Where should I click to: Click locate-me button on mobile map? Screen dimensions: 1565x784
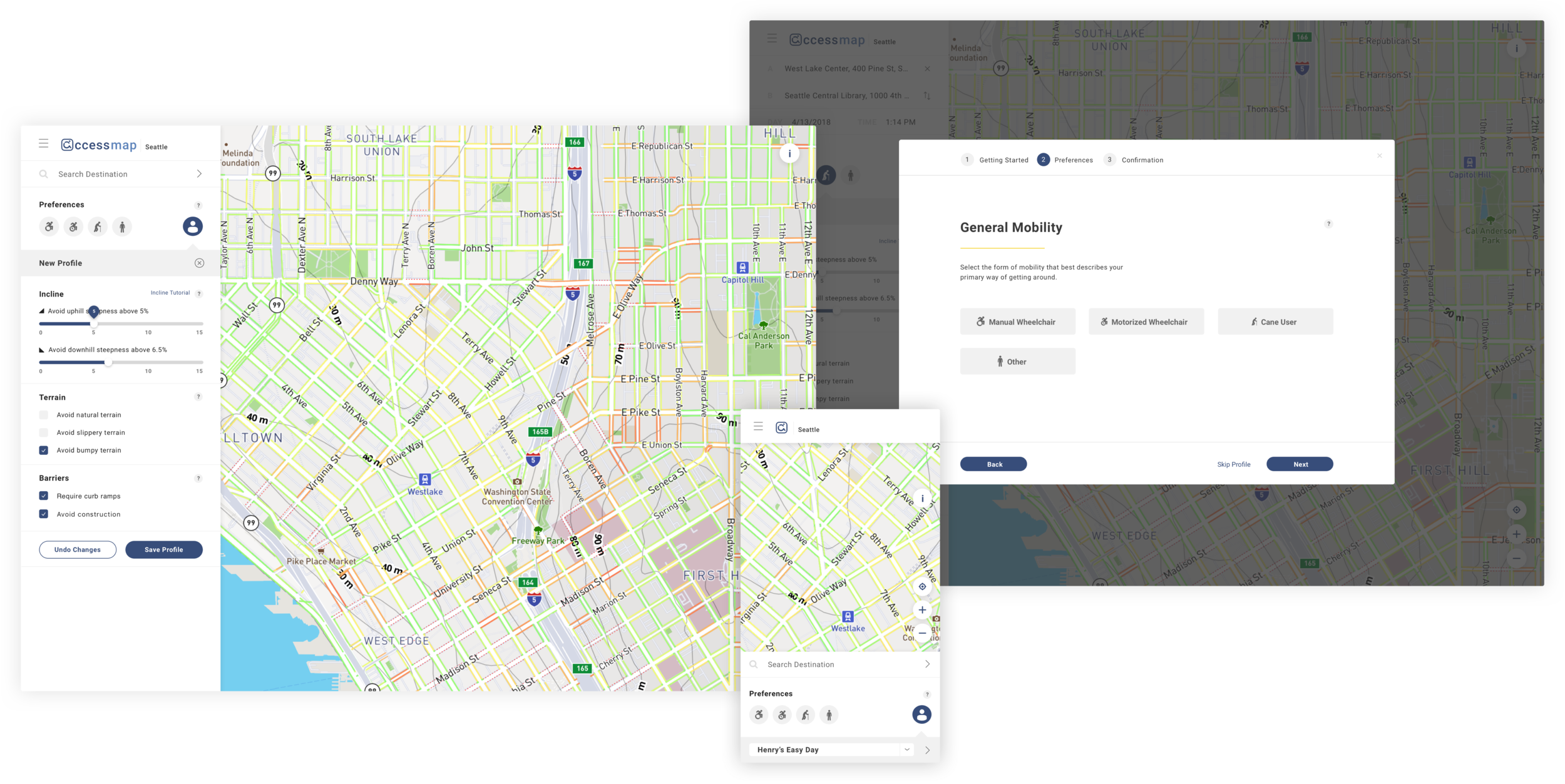pos(922,586)
